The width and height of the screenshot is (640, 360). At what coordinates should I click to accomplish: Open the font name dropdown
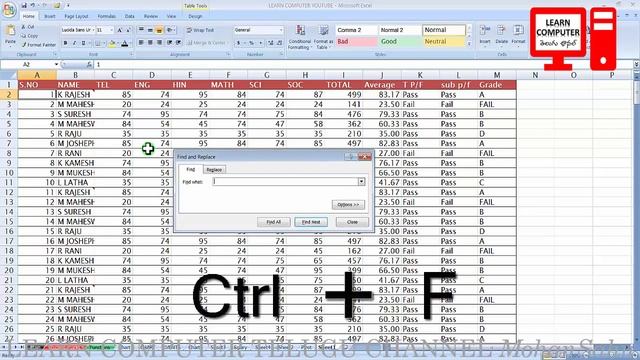point(93,30)
